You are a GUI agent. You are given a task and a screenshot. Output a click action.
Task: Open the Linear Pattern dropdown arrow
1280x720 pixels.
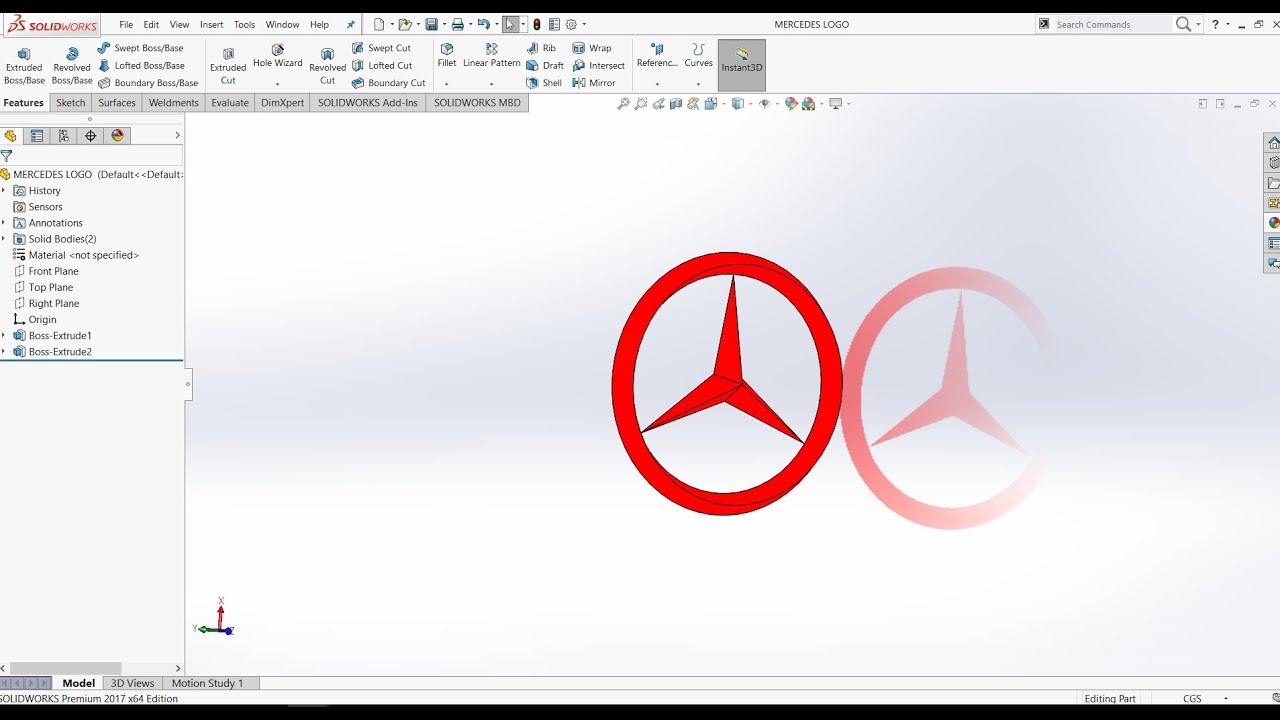coord(491,84)
